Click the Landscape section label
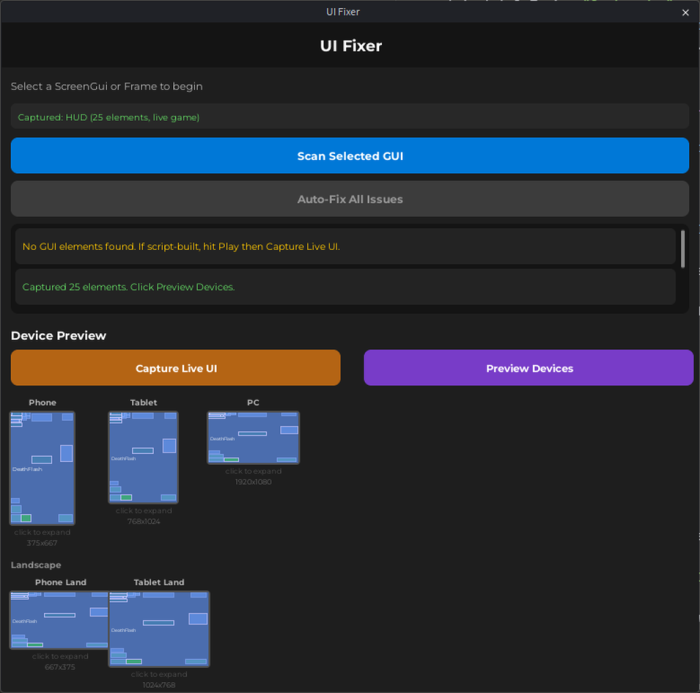This screenshot has width=700, height=693. [36, 565]
